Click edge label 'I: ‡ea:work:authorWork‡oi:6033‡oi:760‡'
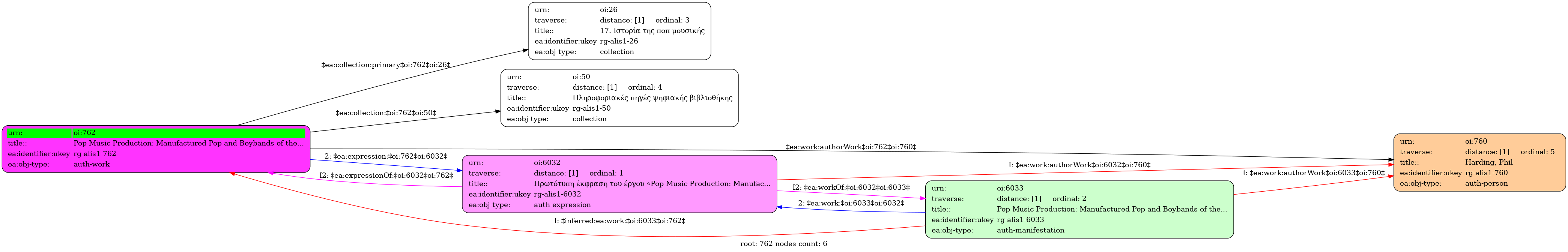Viewport: 1568px width, 252px height. tap(1314, 173)
